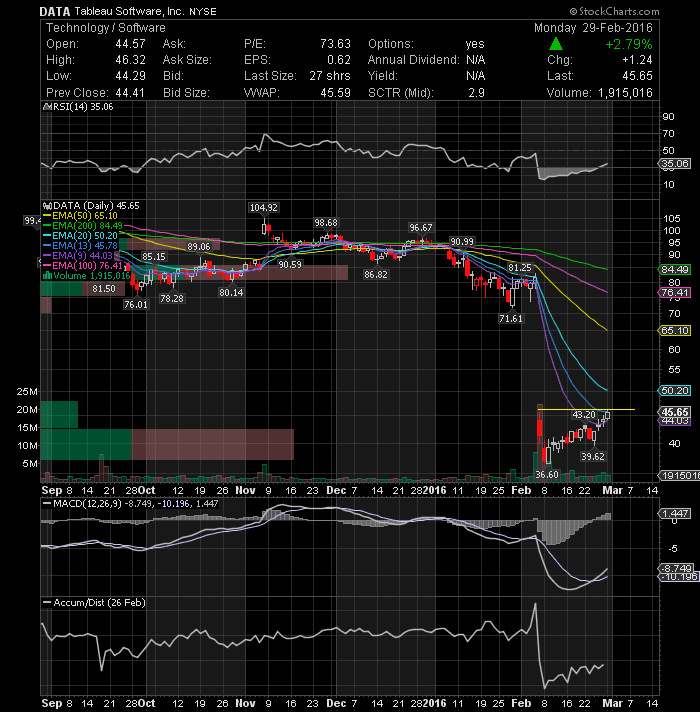This screenshot has width=700, height=712.
Task: Click the 104.92 price high label
Action: pos(263,208)
